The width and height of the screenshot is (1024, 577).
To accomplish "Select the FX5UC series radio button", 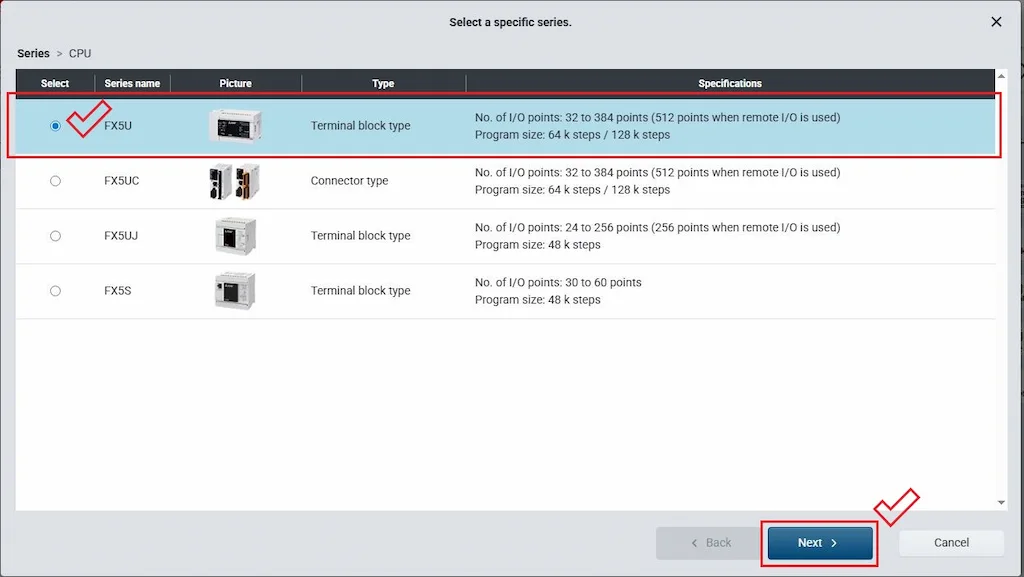I will (x=56, y=181).
